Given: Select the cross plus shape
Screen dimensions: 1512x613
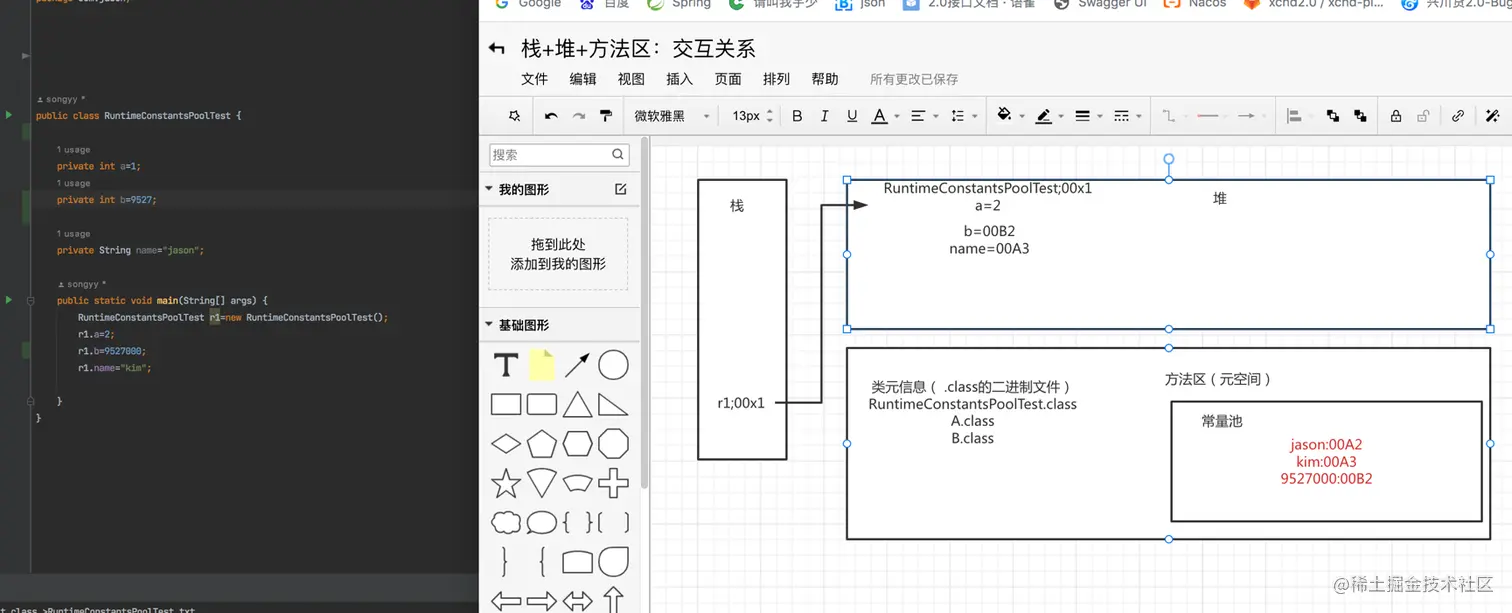Looking at the screenshot, I should tap(613, 483).
